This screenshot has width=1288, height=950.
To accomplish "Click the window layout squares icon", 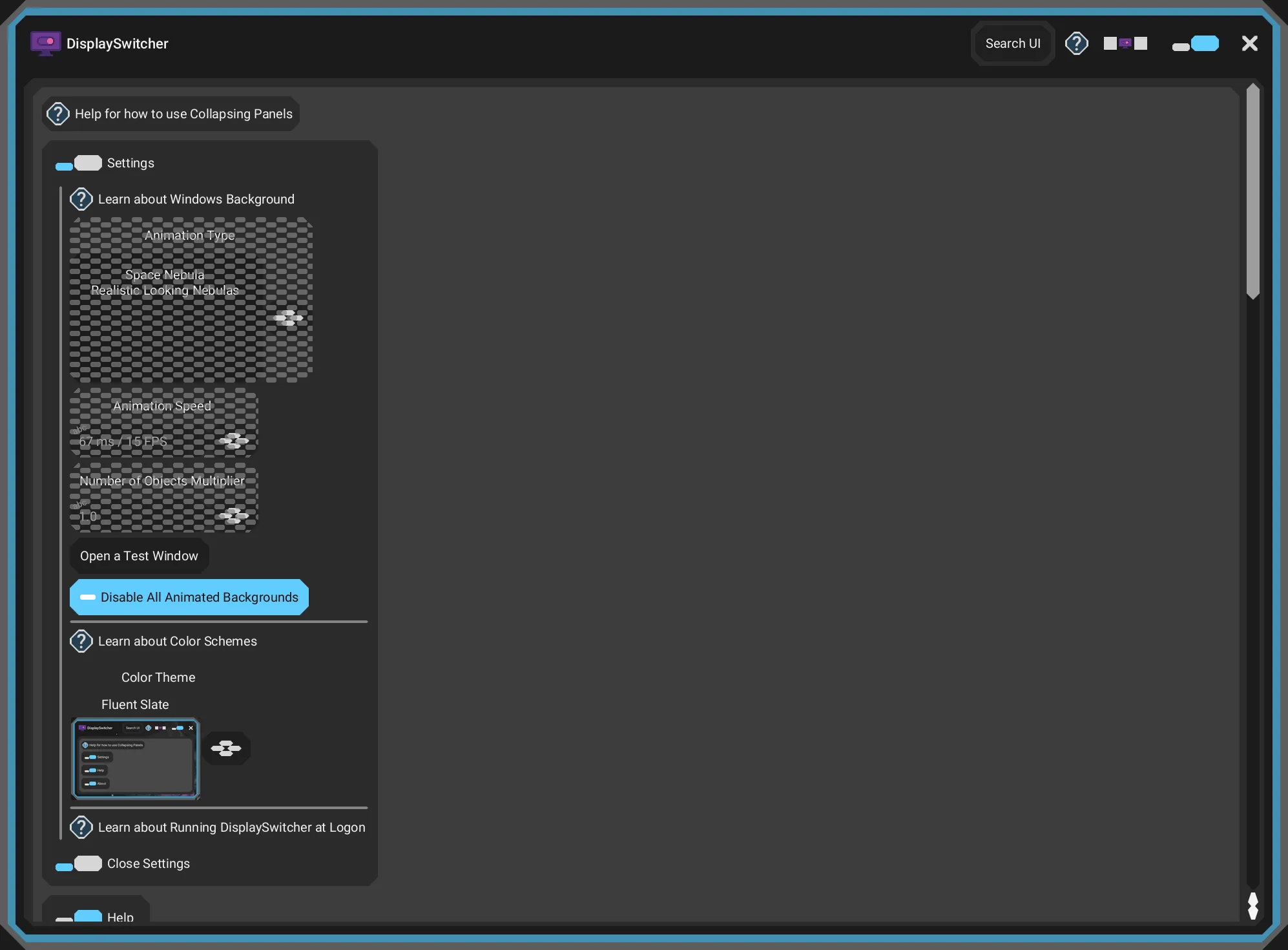I will (1125, 43).
